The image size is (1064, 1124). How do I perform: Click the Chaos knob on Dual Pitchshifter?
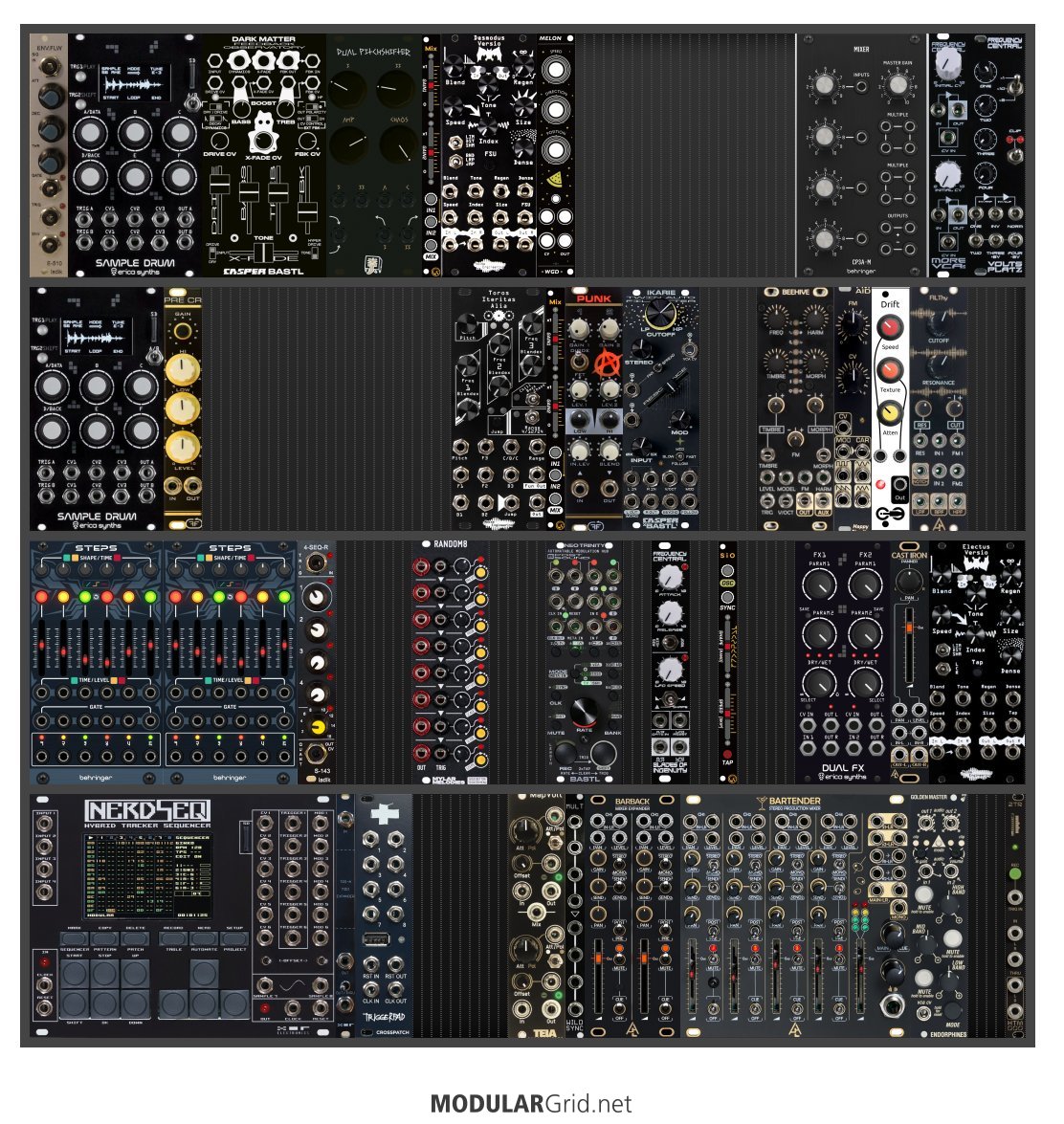coord(399,144)
